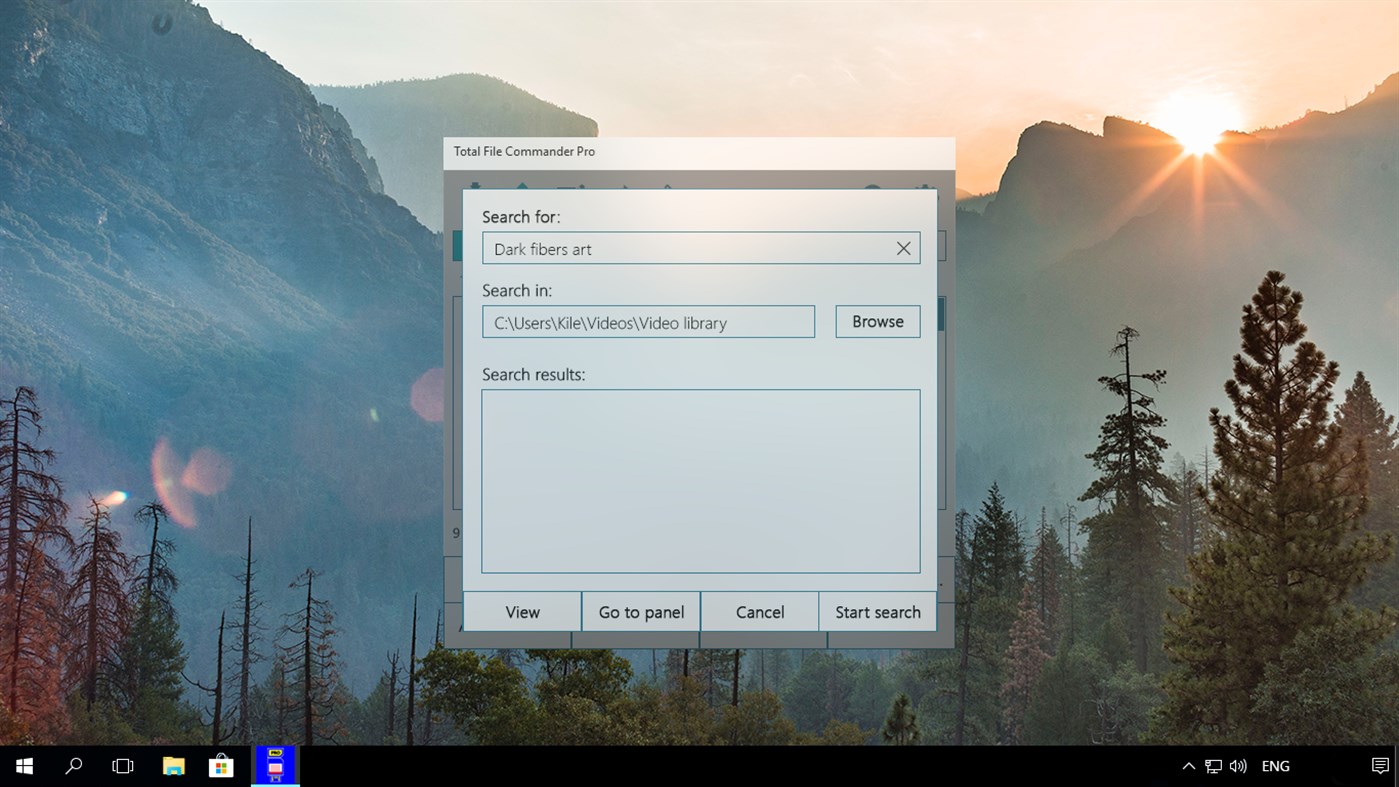The image size is (1399, 787).
Task: Clear the search text with the X icon
Action: pos(903,247)
